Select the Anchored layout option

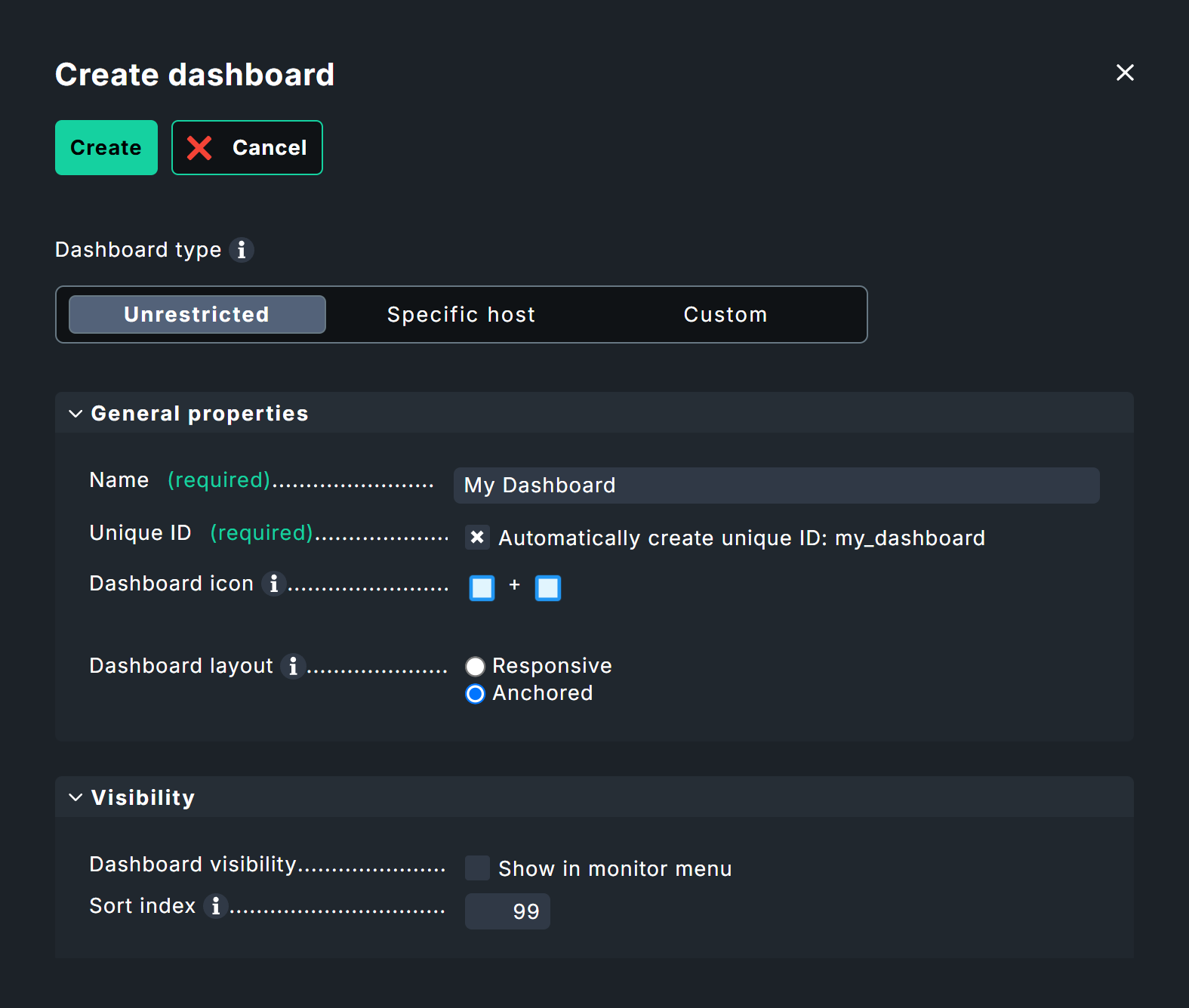475,693
